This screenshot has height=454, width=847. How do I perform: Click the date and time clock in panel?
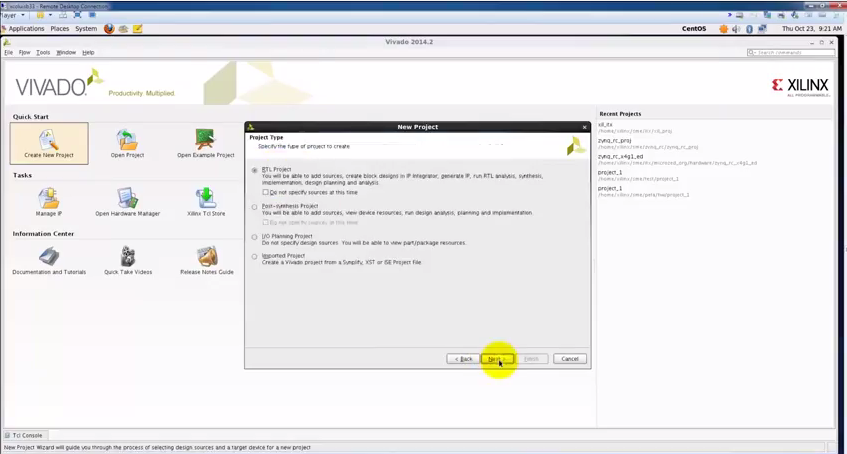pyautogui.click(x=811, y=29)
